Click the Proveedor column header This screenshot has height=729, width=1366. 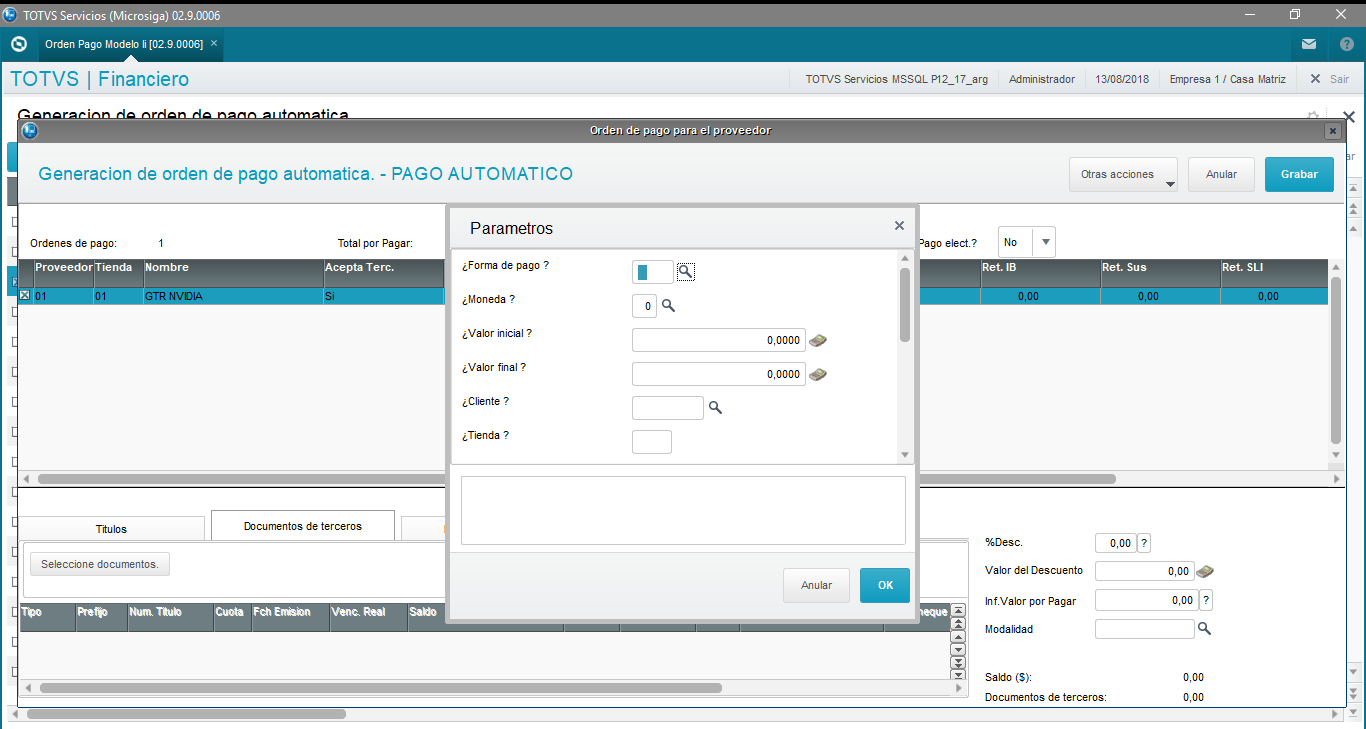click(63, 274)
